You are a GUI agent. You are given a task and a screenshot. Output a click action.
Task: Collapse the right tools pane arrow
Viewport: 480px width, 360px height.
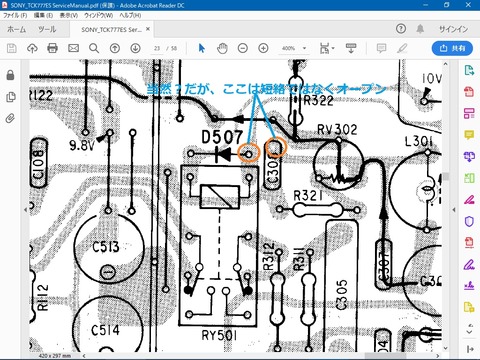pyautogui.click(x=454, y=210)
